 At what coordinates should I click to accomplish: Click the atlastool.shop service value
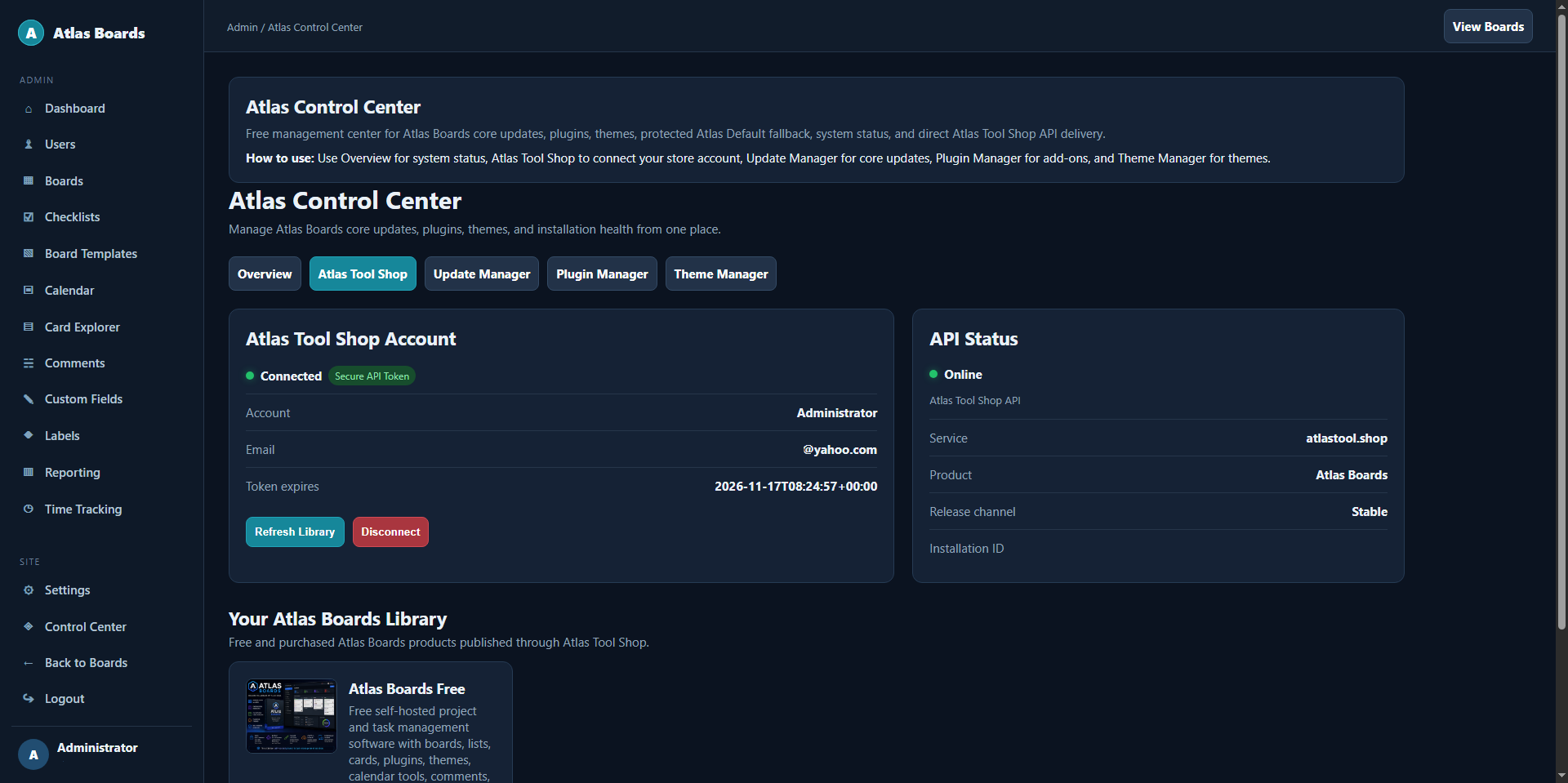1347,438
